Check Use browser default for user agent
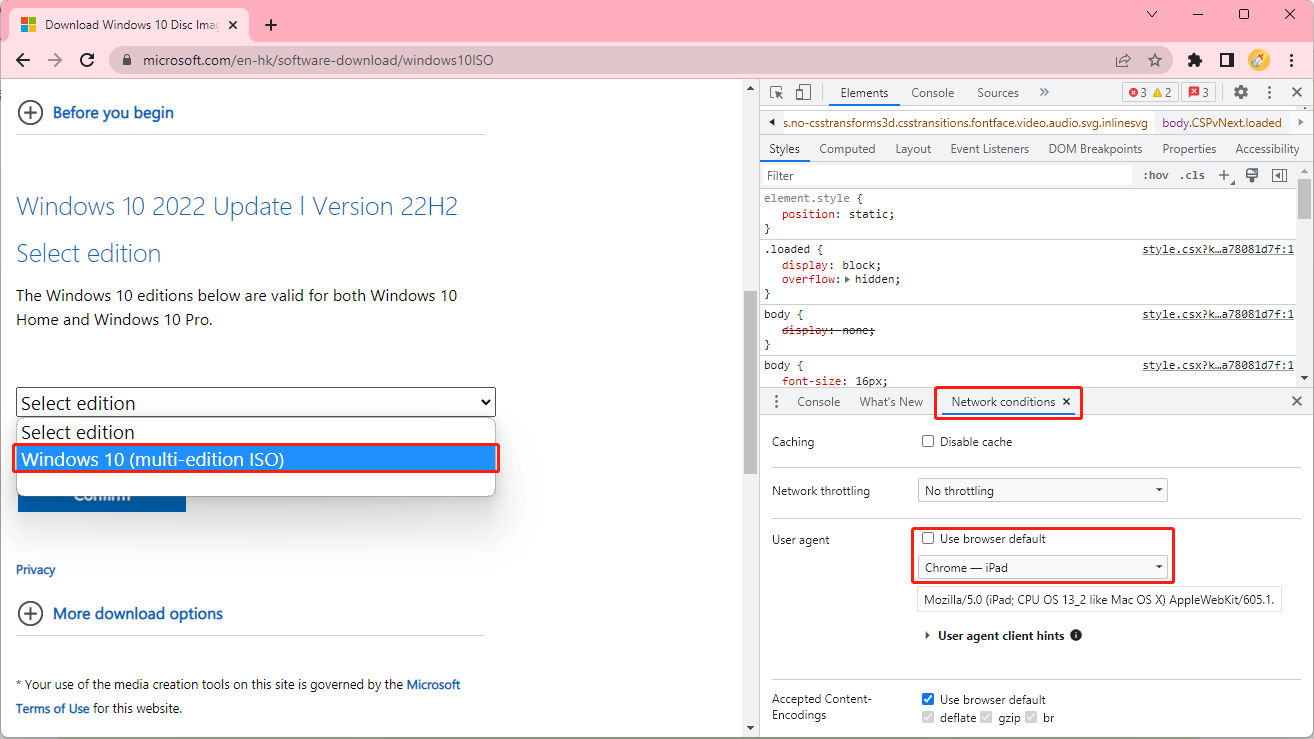 click(x=928, y=538)
